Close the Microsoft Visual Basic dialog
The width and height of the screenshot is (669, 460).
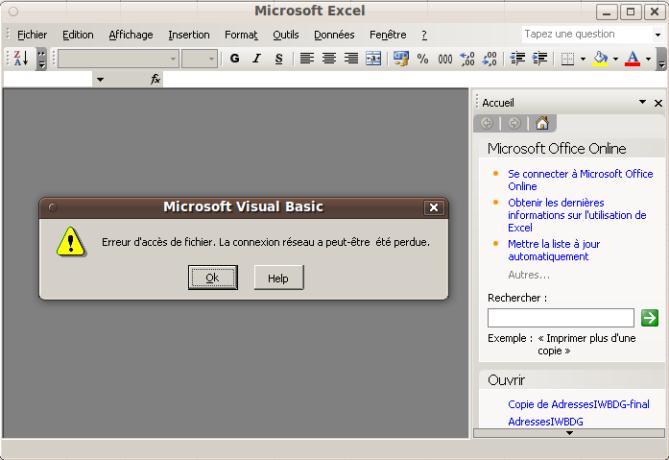(x=433, y=207)
